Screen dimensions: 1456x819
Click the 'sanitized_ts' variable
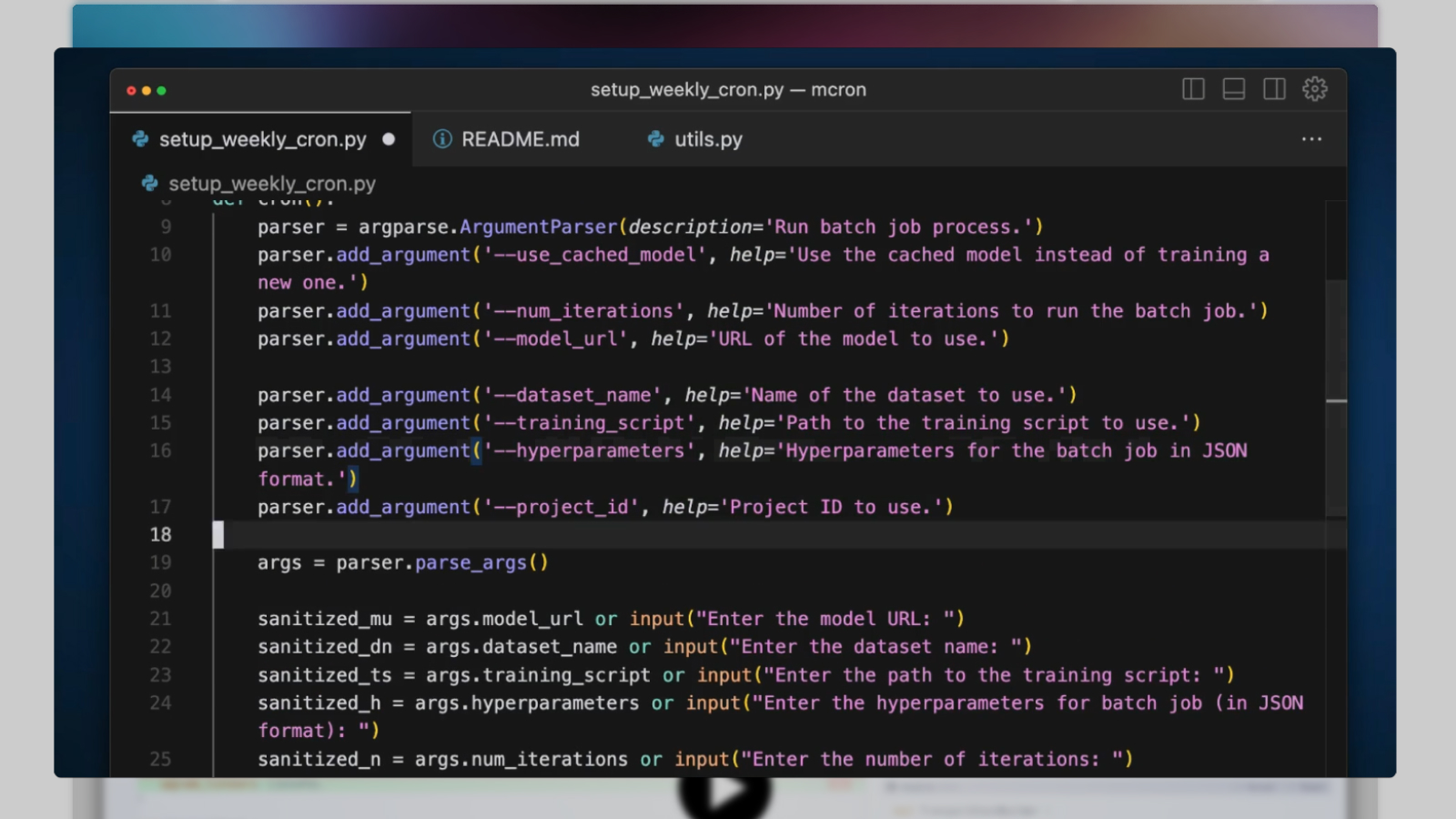325,675
